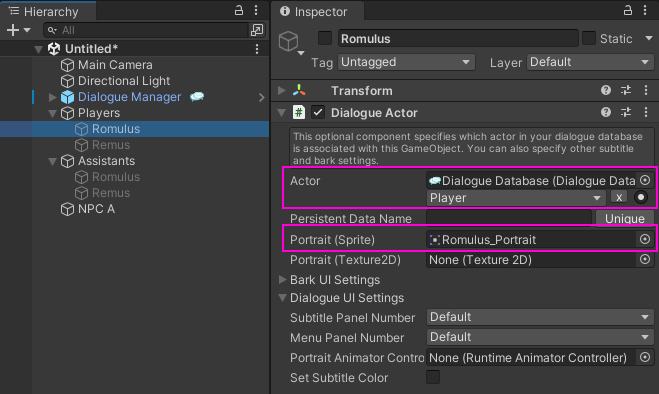Open the Layer dropdown showing Default
The image size is (659, 394).
(x=590, y=62)
